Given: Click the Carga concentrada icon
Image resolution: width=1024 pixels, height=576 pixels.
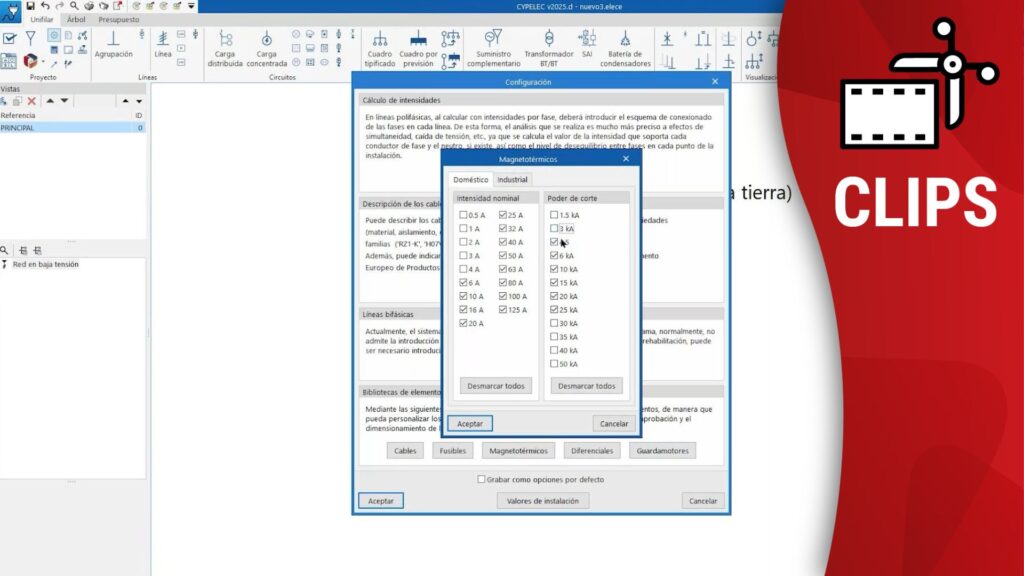Looking at the screenshot, I should (266, 40).
